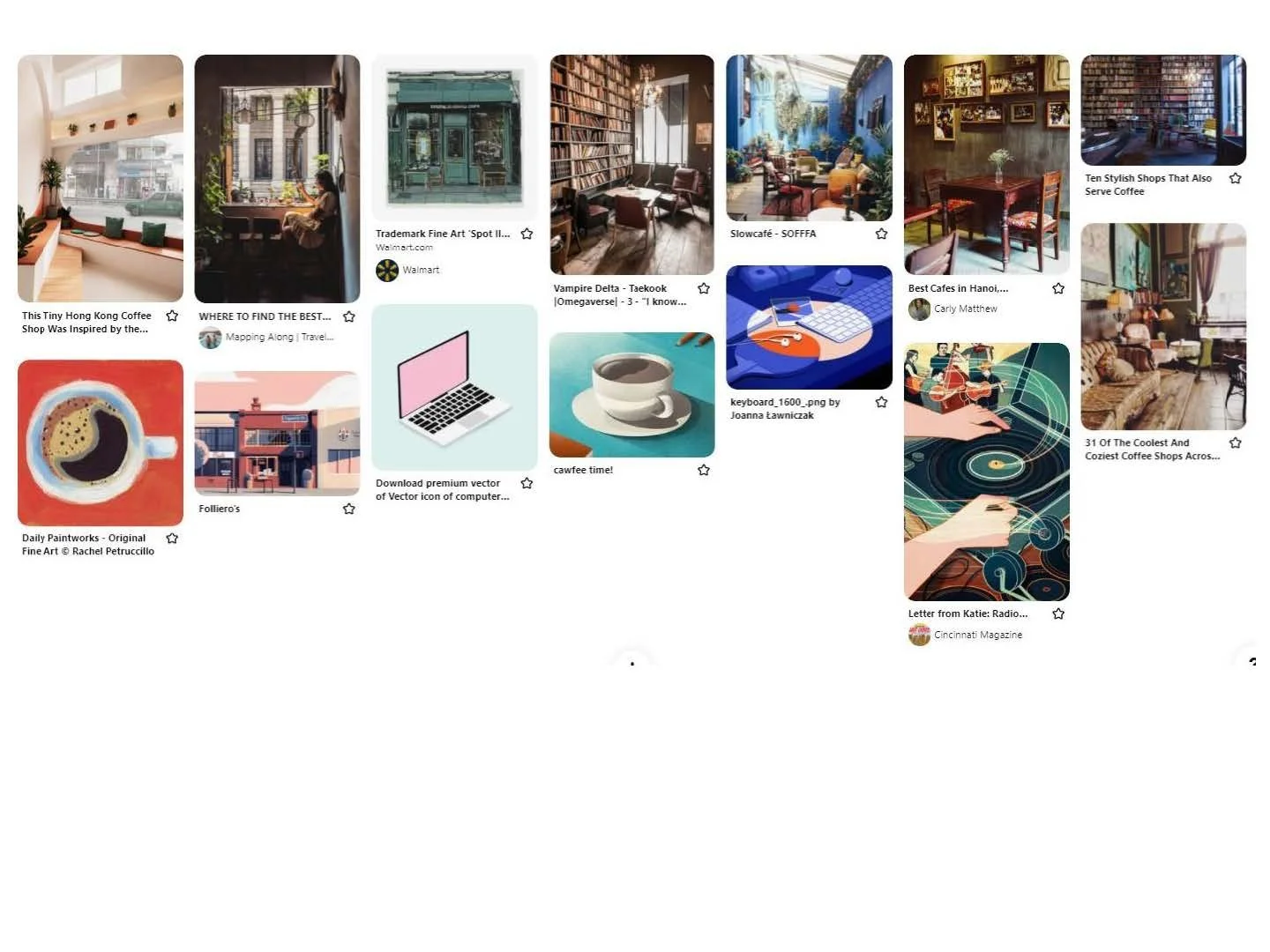
Task: Open the turntable illustration pin image
Action: pos(987,472)
